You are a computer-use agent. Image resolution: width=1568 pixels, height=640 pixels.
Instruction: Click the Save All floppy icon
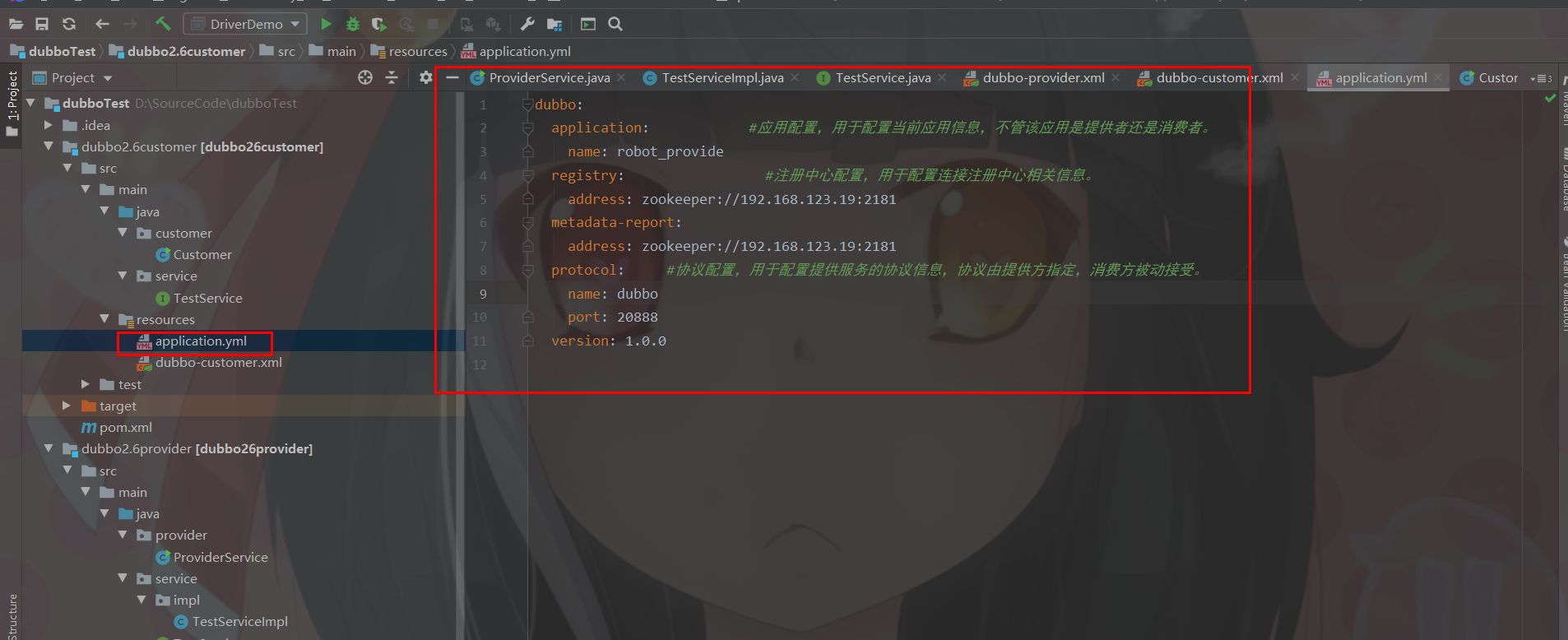tap(42, 24)
